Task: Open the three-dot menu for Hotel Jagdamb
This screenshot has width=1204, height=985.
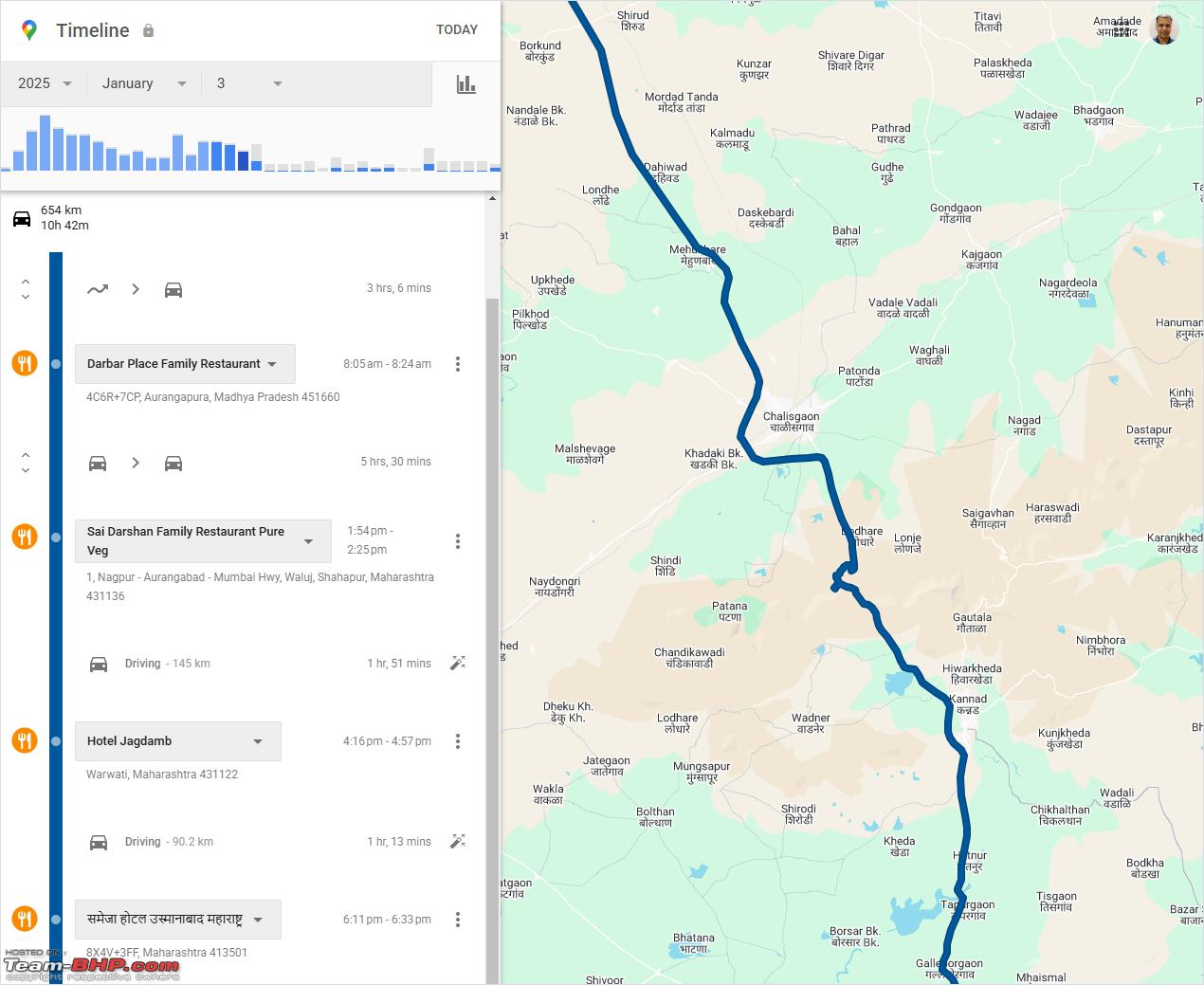Action: point(458,741)
